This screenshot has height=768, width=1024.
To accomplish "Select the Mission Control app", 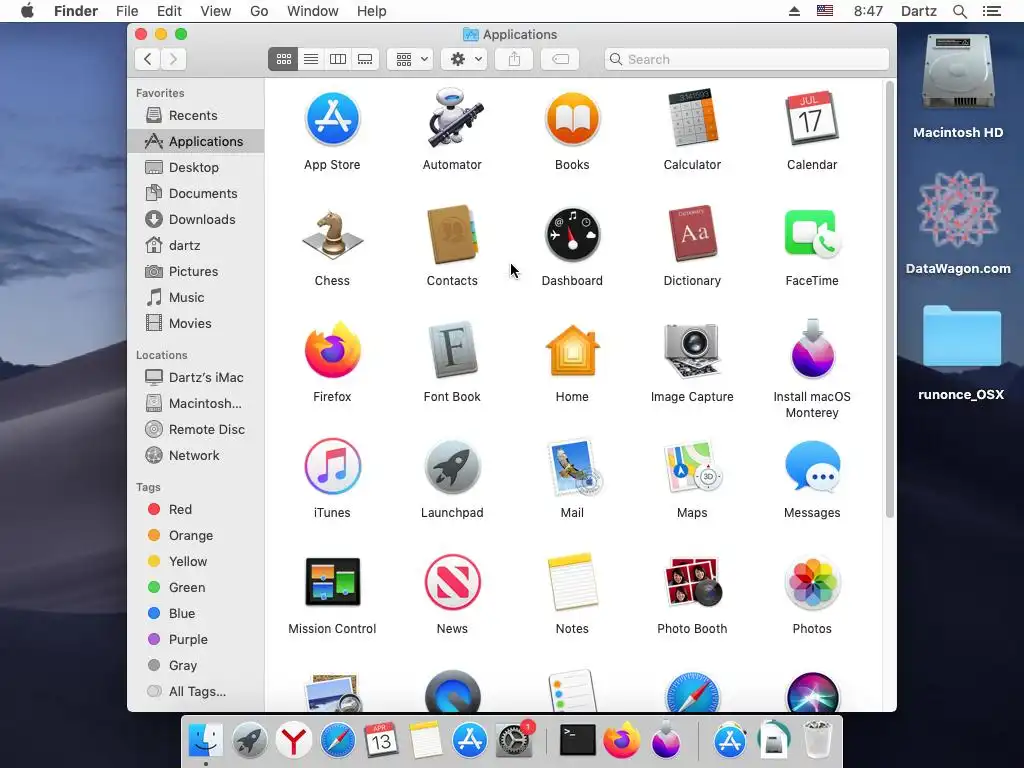I will (x=332, y=583).
